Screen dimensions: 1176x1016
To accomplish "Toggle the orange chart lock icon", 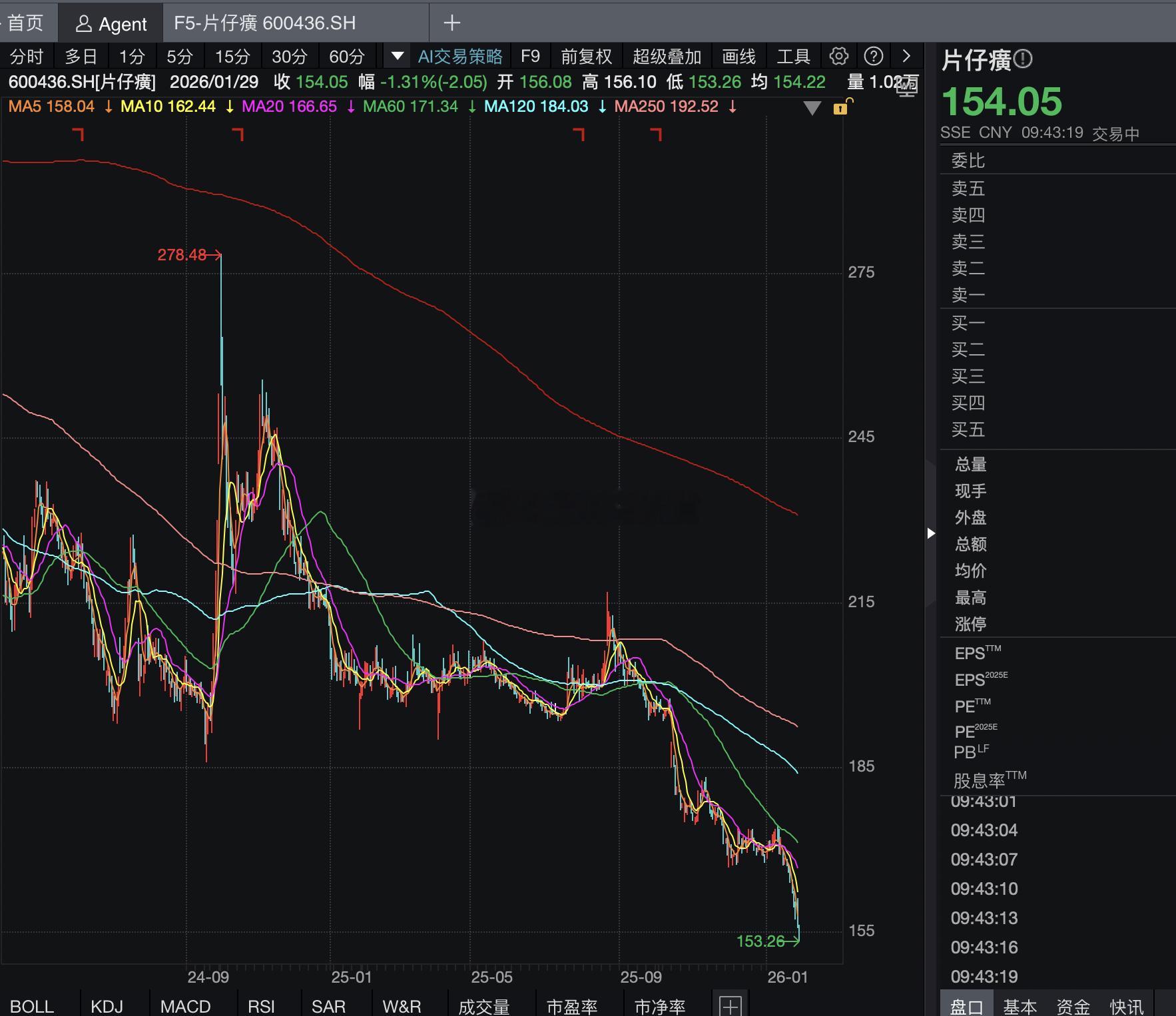I will coord(842,107).
